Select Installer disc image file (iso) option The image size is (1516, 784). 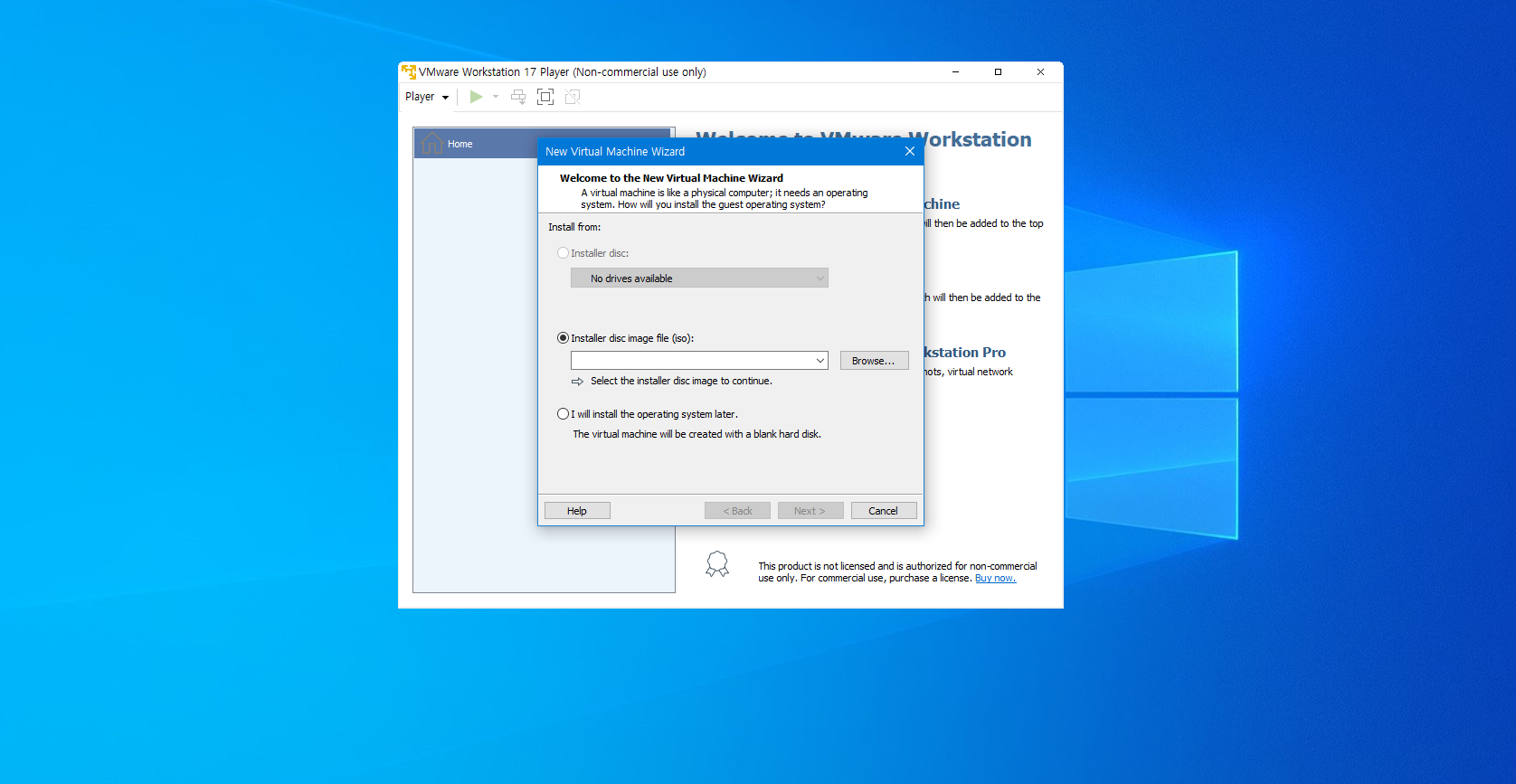coord(563,338)
